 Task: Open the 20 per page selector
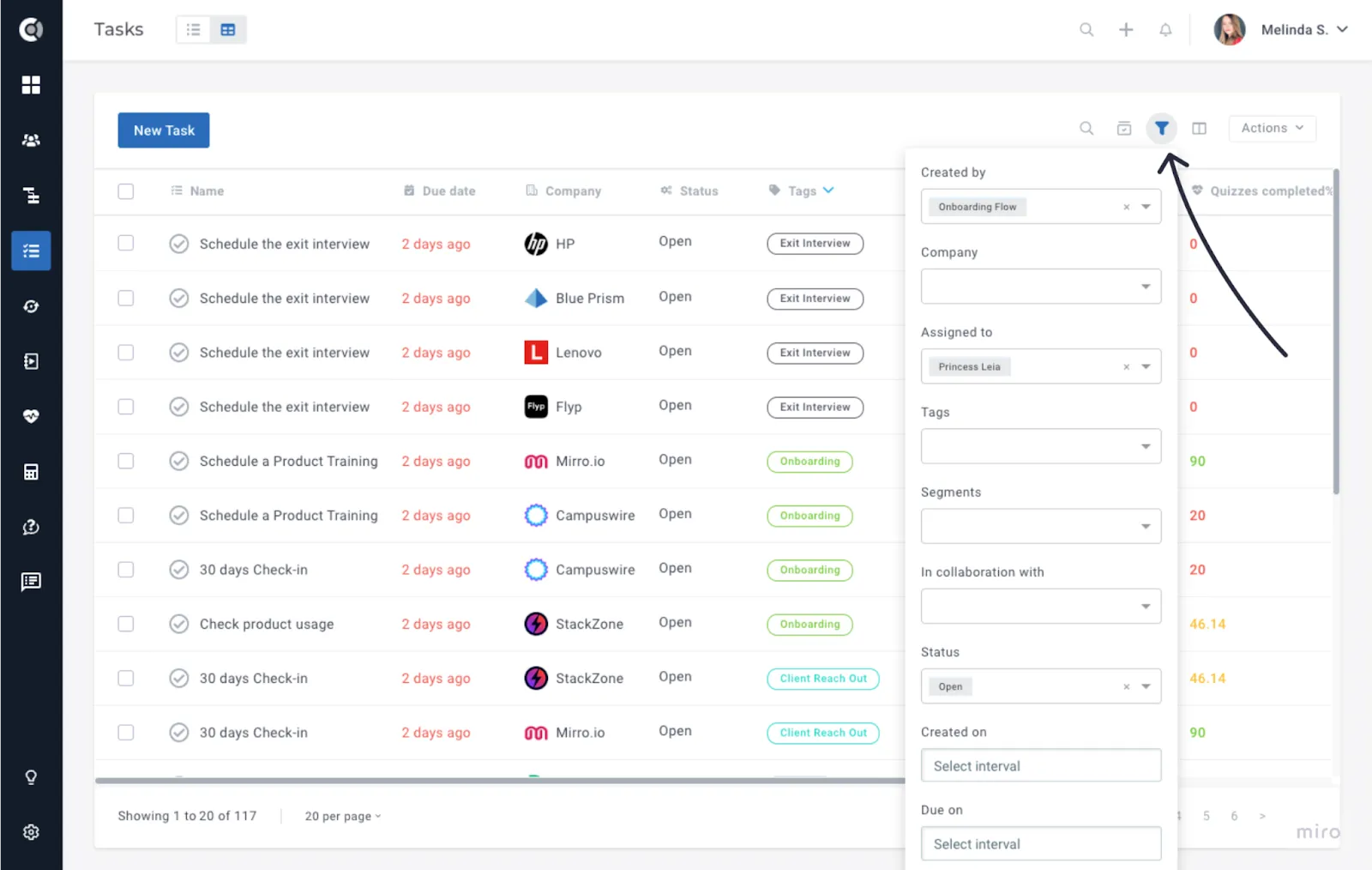tap(342, 816)
